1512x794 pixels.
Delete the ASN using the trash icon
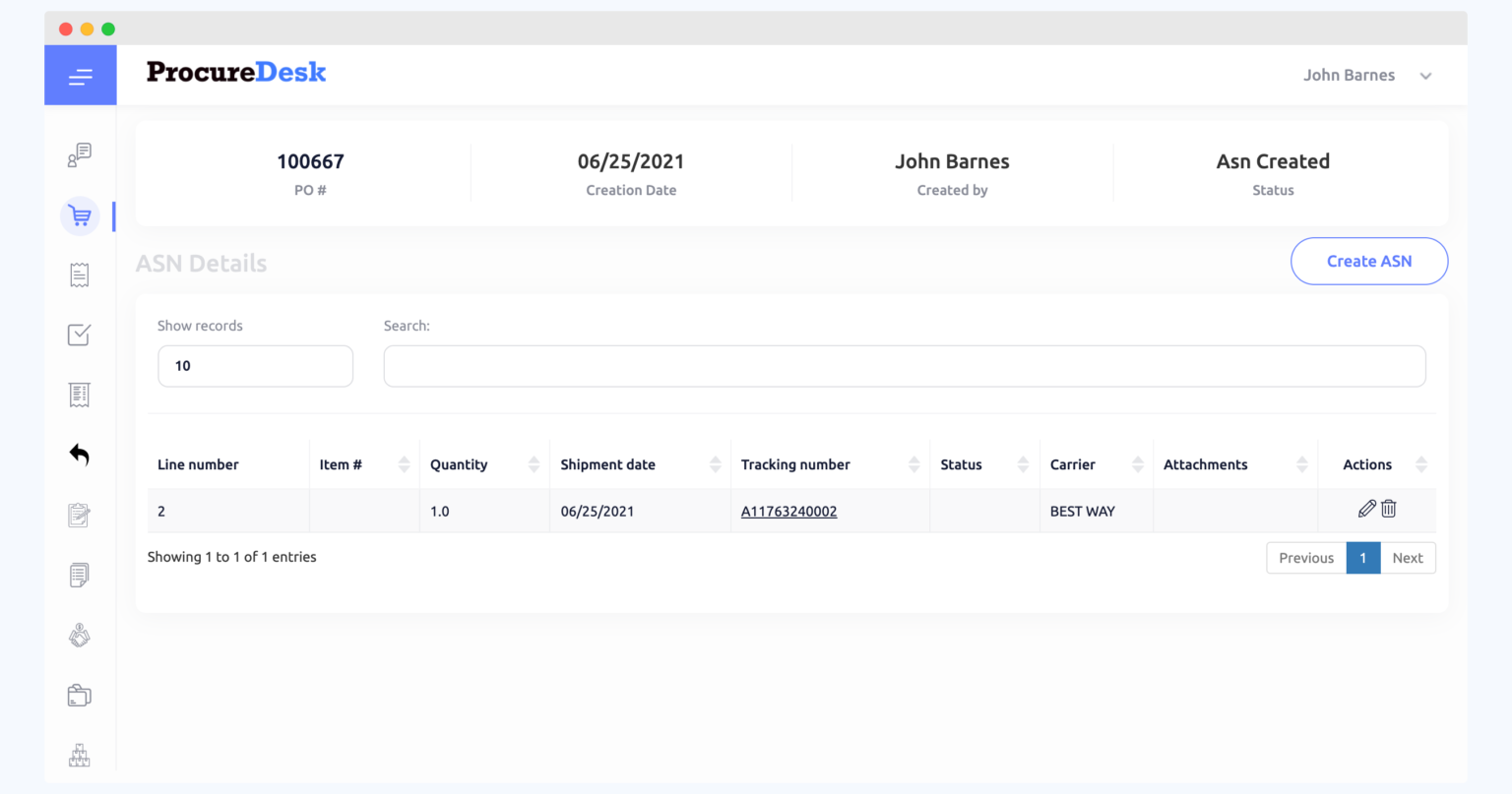click(x=1389, y=509)
